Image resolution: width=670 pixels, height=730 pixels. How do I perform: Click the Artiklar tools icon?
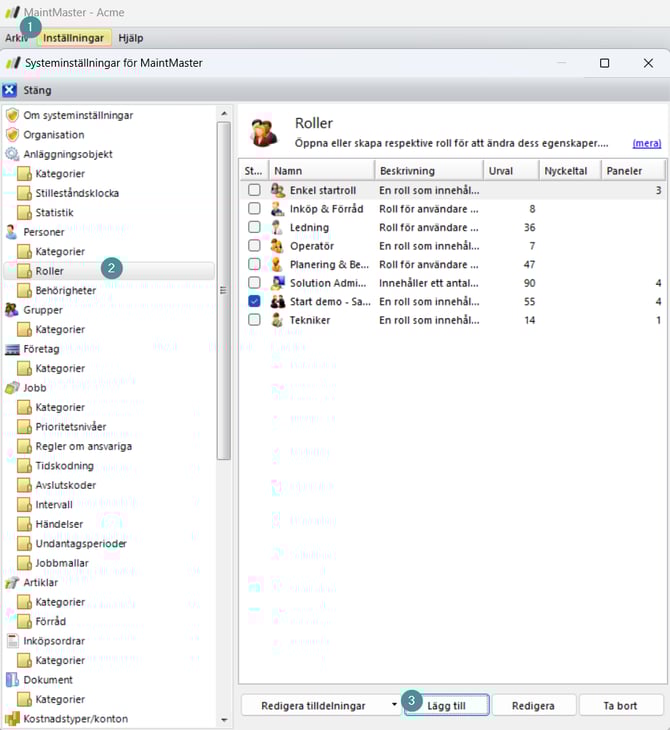12,582
